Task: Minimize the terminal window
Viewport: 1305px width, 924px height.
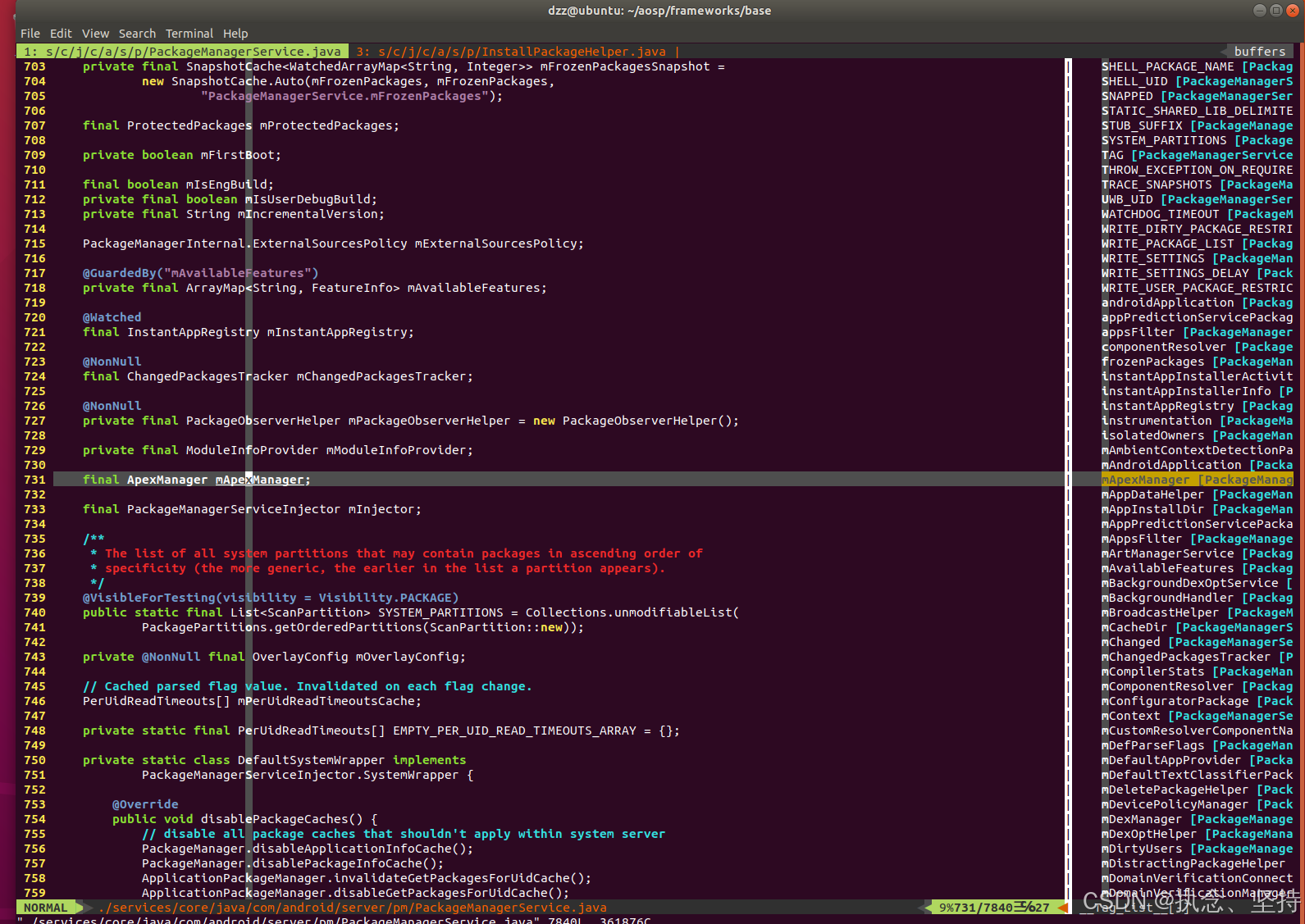Action: click(x=1260, y=10)
